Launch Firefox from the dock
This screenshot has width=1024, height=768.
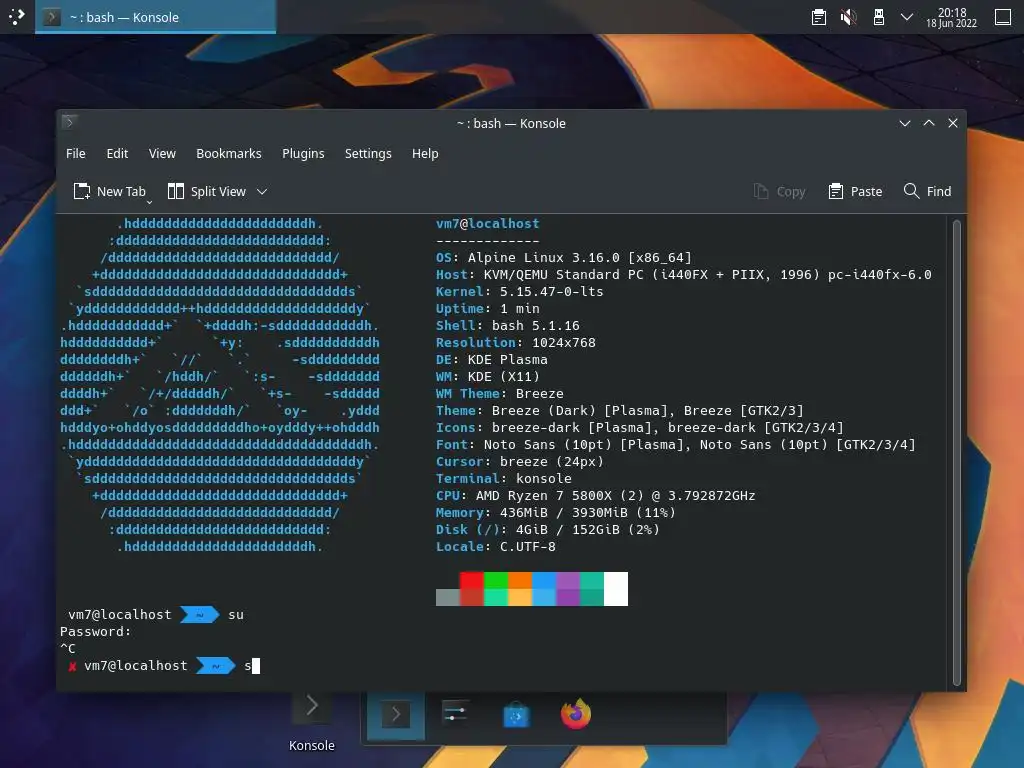coord(575,714)
